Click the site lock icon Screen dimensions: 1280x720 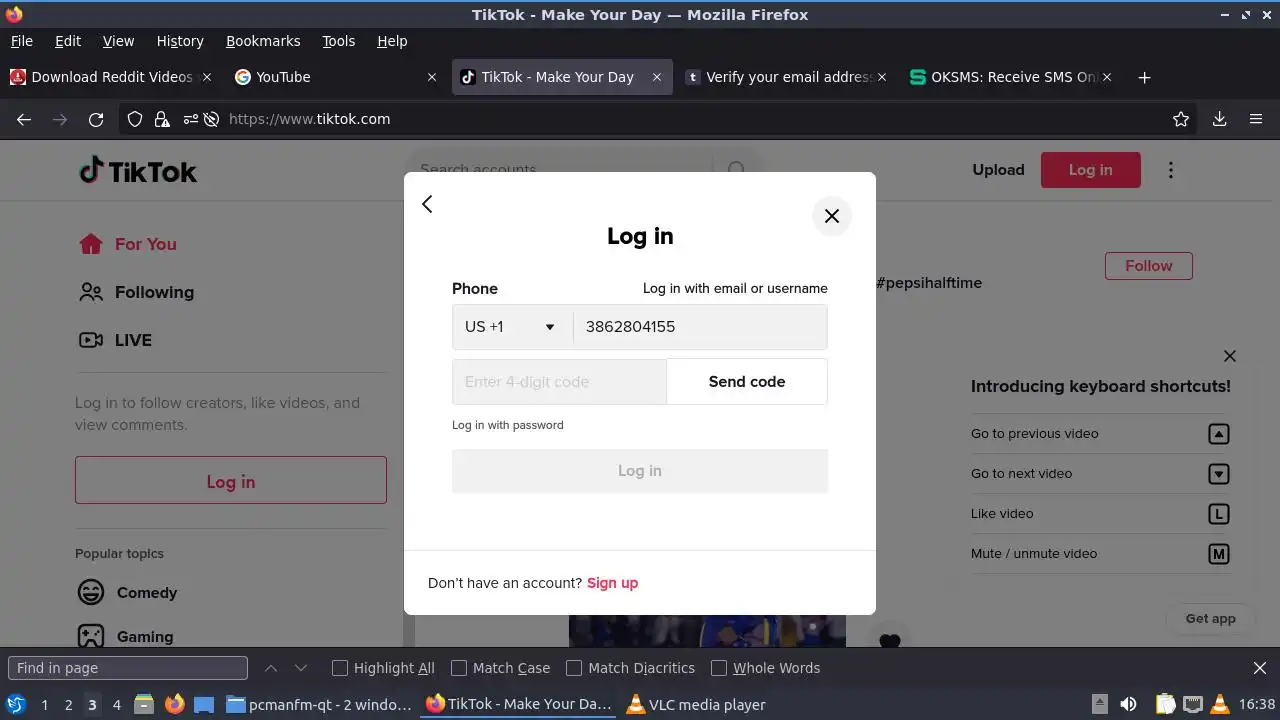(x=162, y=119)
